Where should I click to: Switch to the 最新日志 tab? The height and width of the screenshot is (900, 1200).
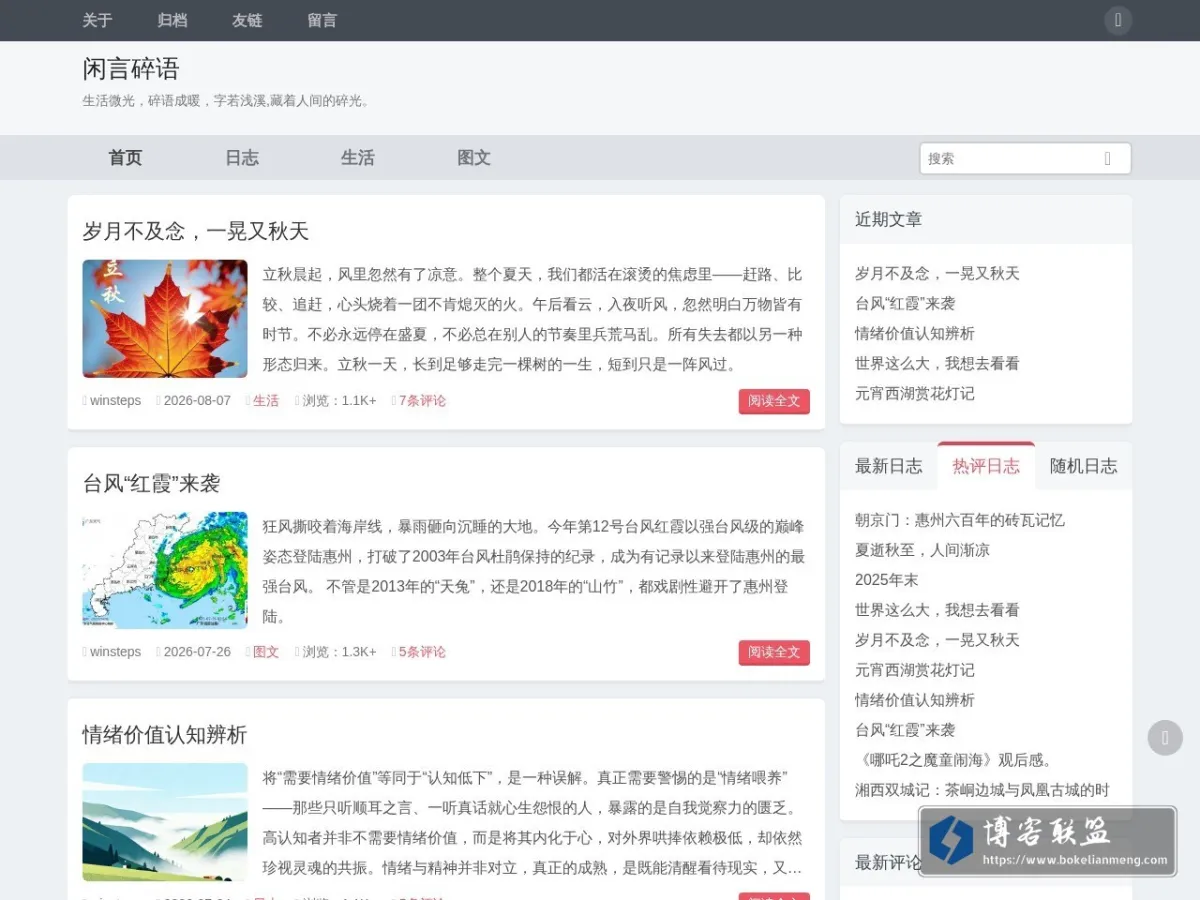889,466
